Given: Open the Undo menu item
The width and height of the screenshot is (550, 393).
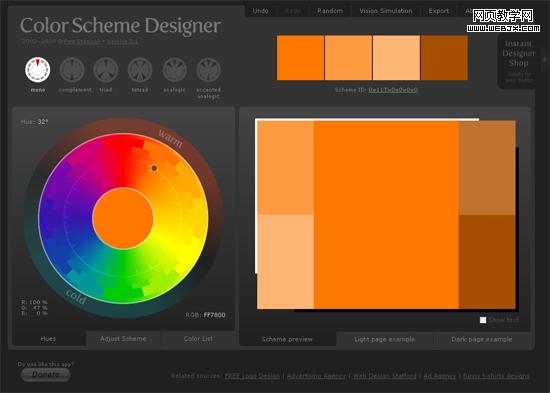Looking at the screenshot, I should point(260,11).
